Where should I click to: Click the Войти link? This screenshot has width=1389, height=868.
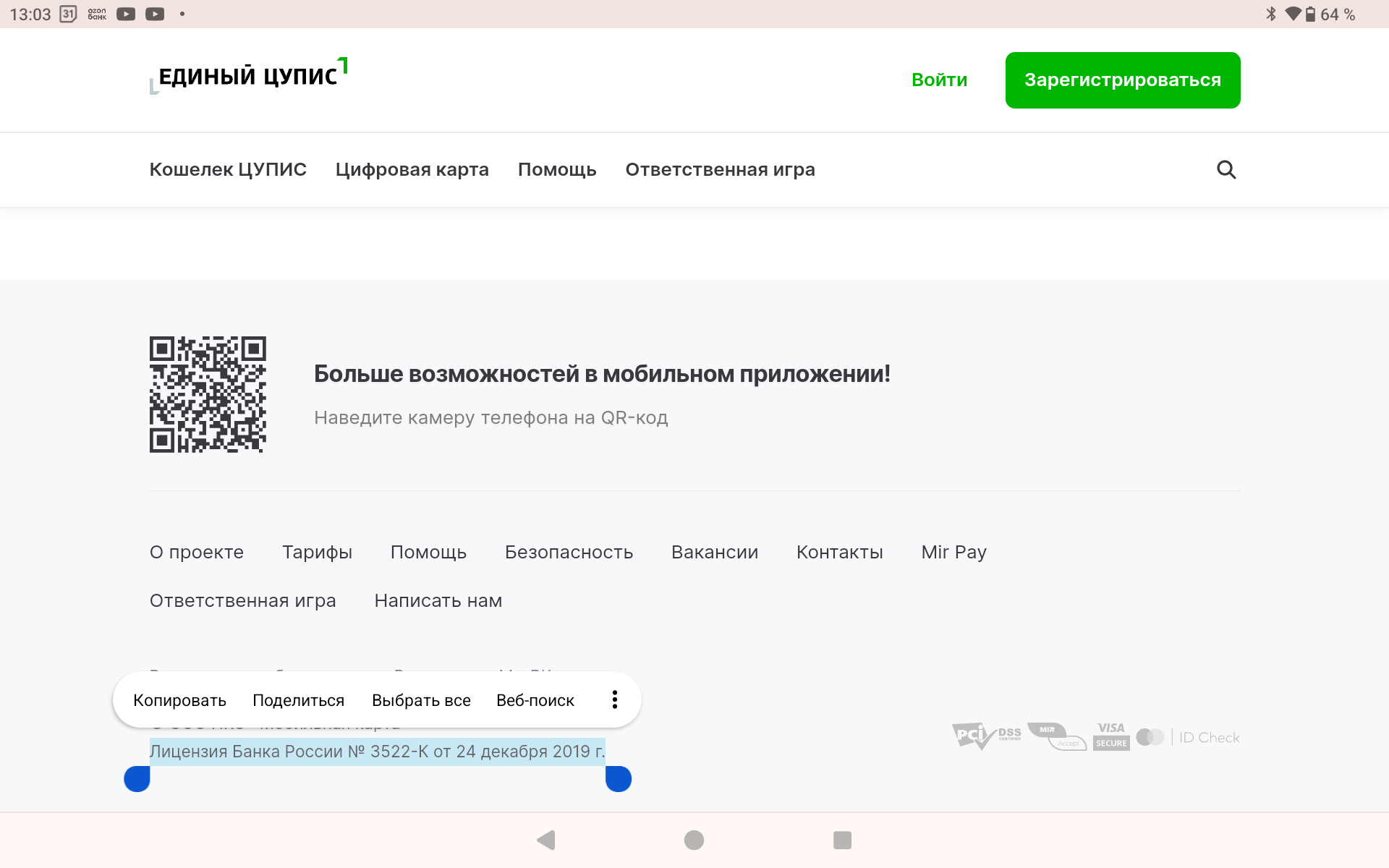tap(939, 80)
